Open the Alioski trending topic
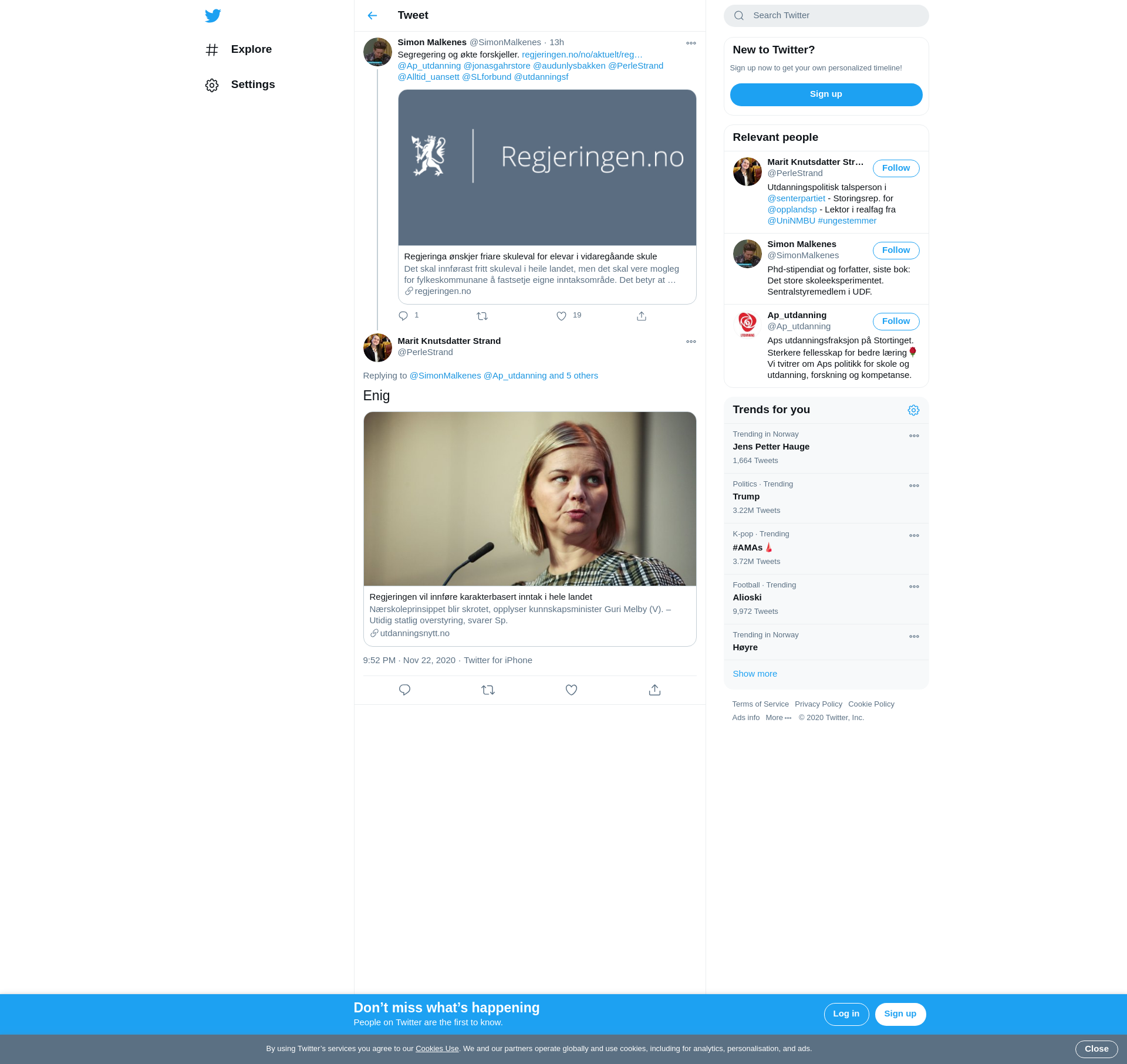 pyautogui.click(x=826, y=599)
